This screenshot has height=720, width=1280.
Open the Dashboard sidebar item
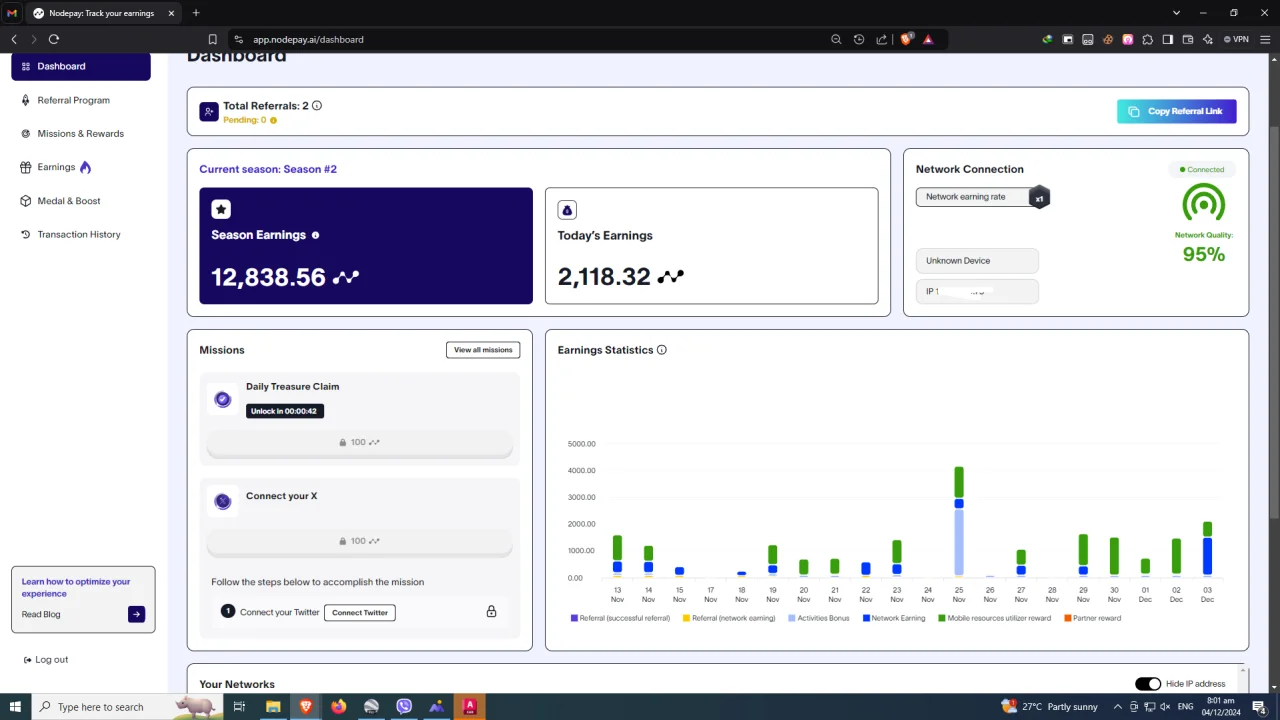tap(81, 66)
